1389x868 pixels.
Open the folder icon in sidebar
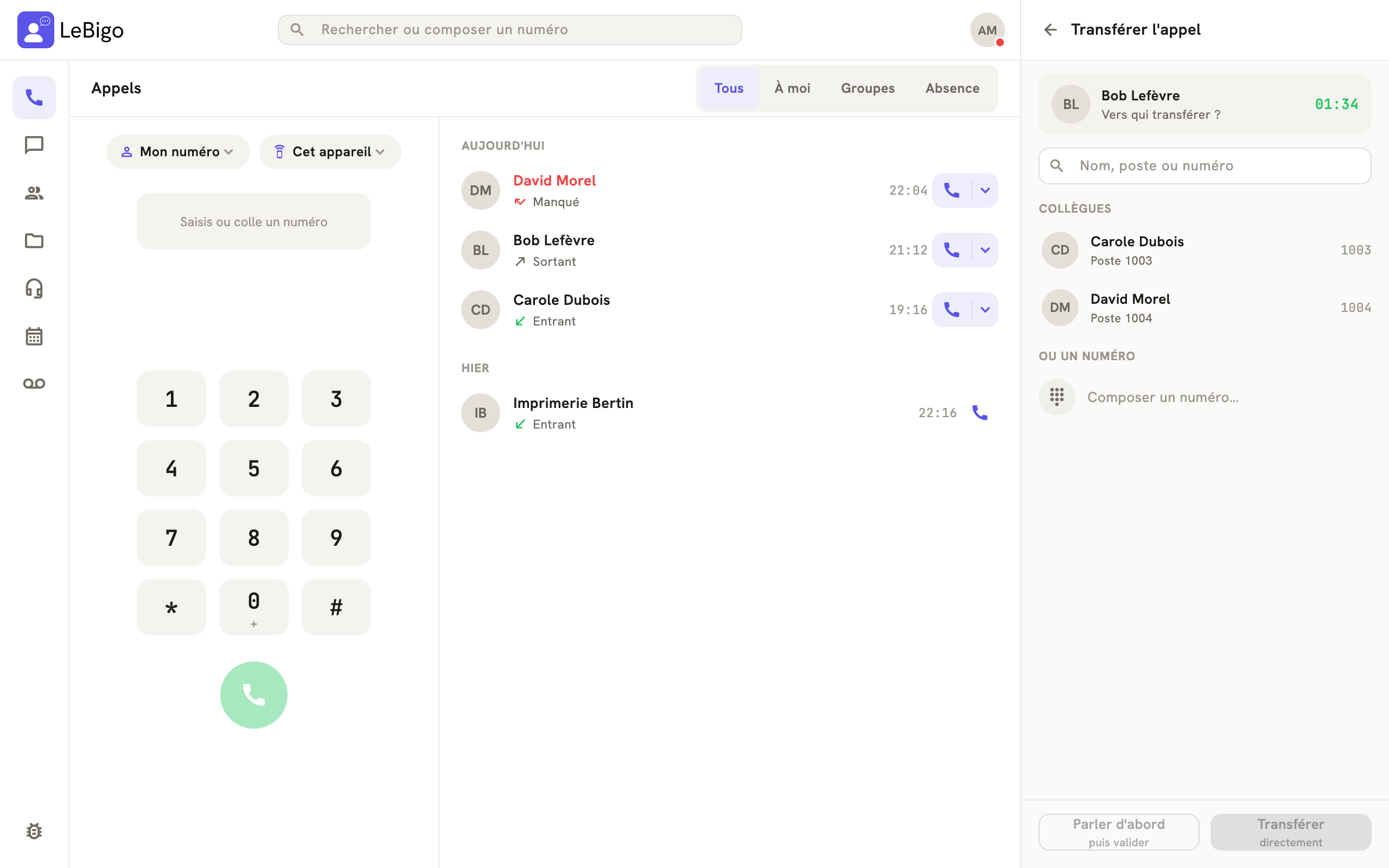click(34, 240)
